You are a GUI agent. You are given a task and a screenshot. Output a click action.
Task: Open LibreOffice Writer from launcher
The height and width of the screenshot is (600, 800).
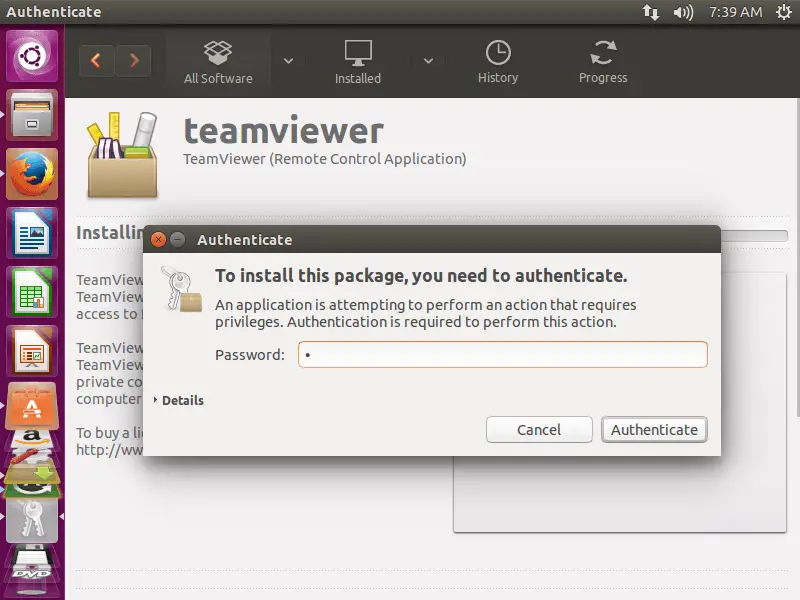pyautogui.click(x=32, y=233)
